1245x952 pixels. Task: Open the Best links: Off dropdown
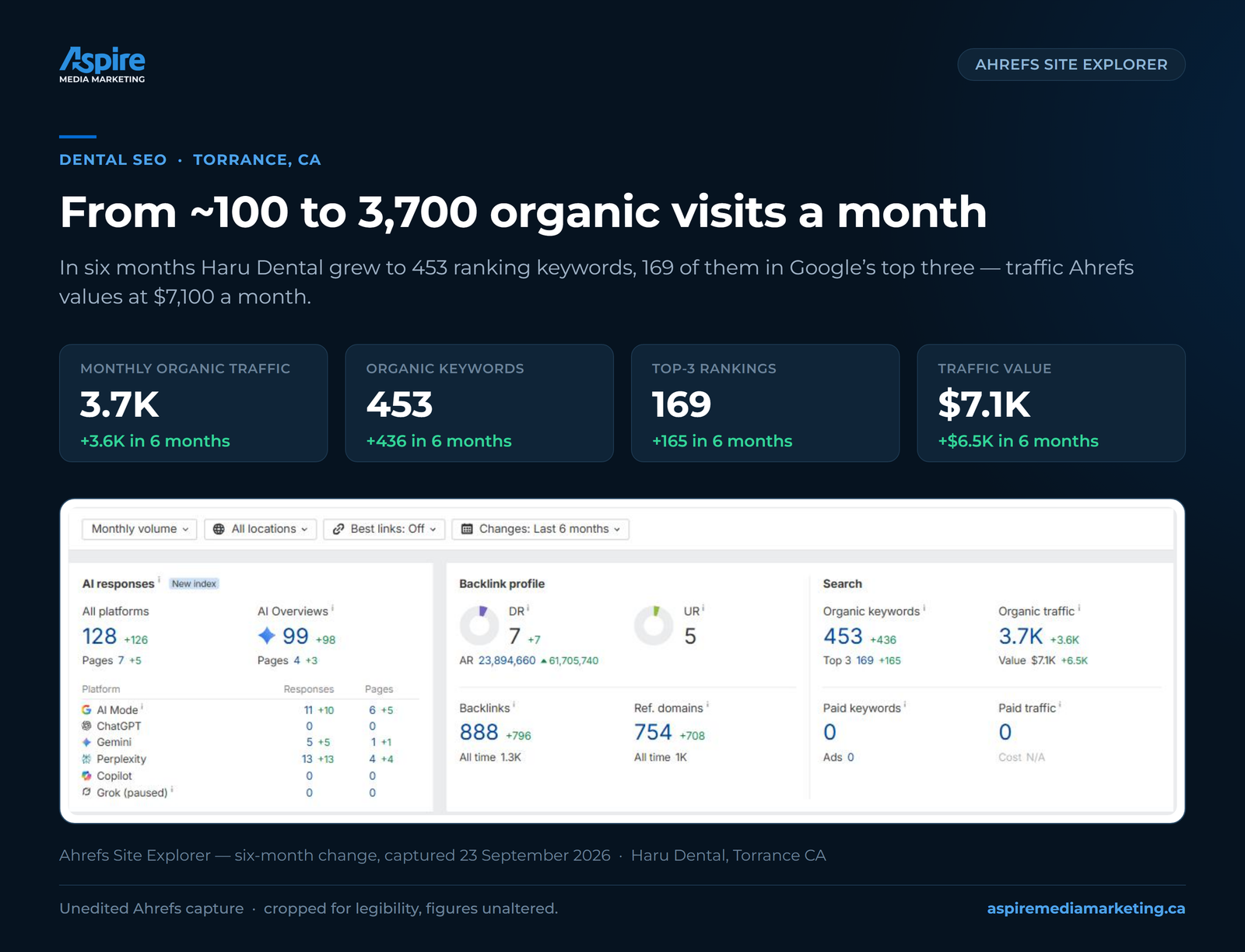pyautogui.click(x=384, y=529)
